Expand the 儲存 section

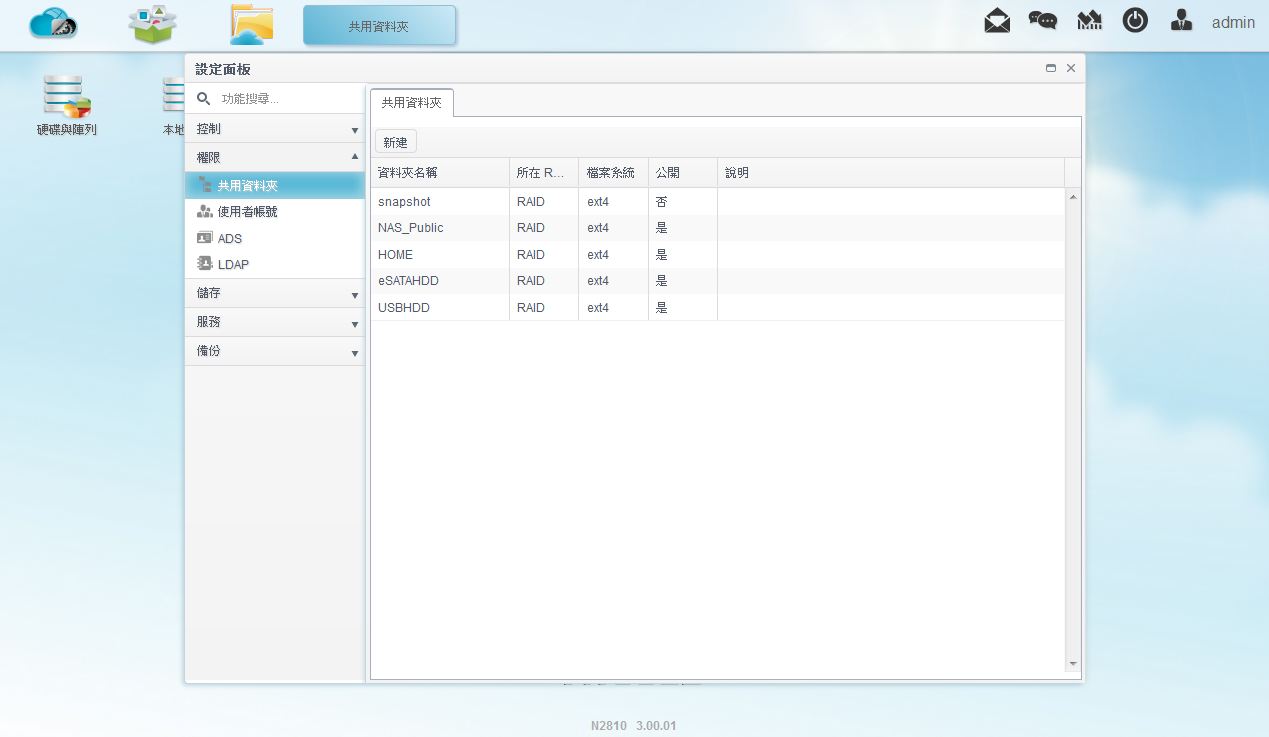point(274,293)
